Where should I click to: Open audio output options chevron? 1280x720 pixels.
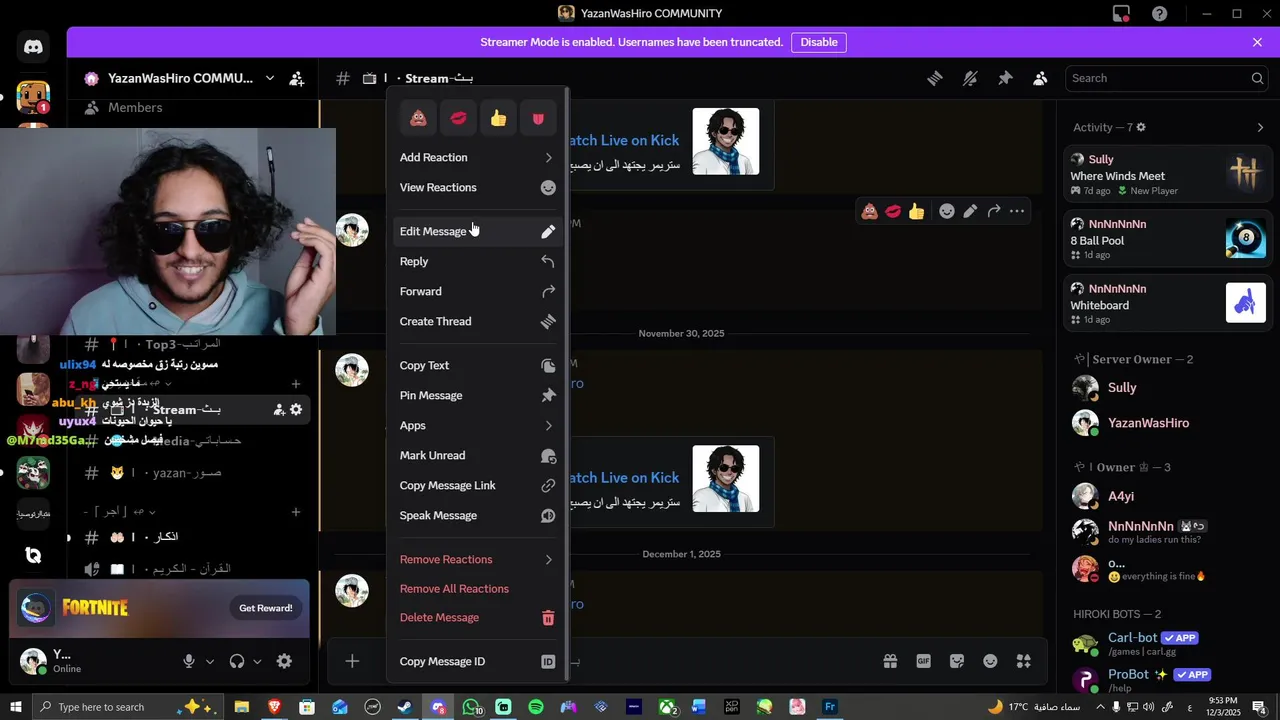(x=257, y=661)
